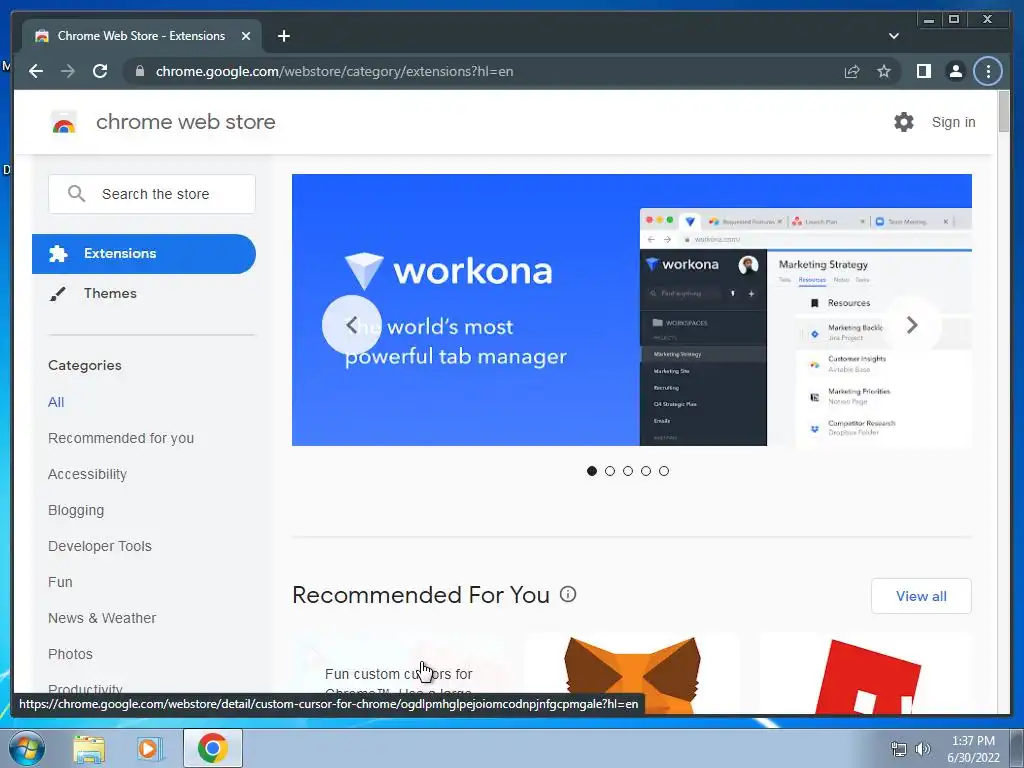Open the side panel icon
The image size is (1024, 768).
pos(923,71)
